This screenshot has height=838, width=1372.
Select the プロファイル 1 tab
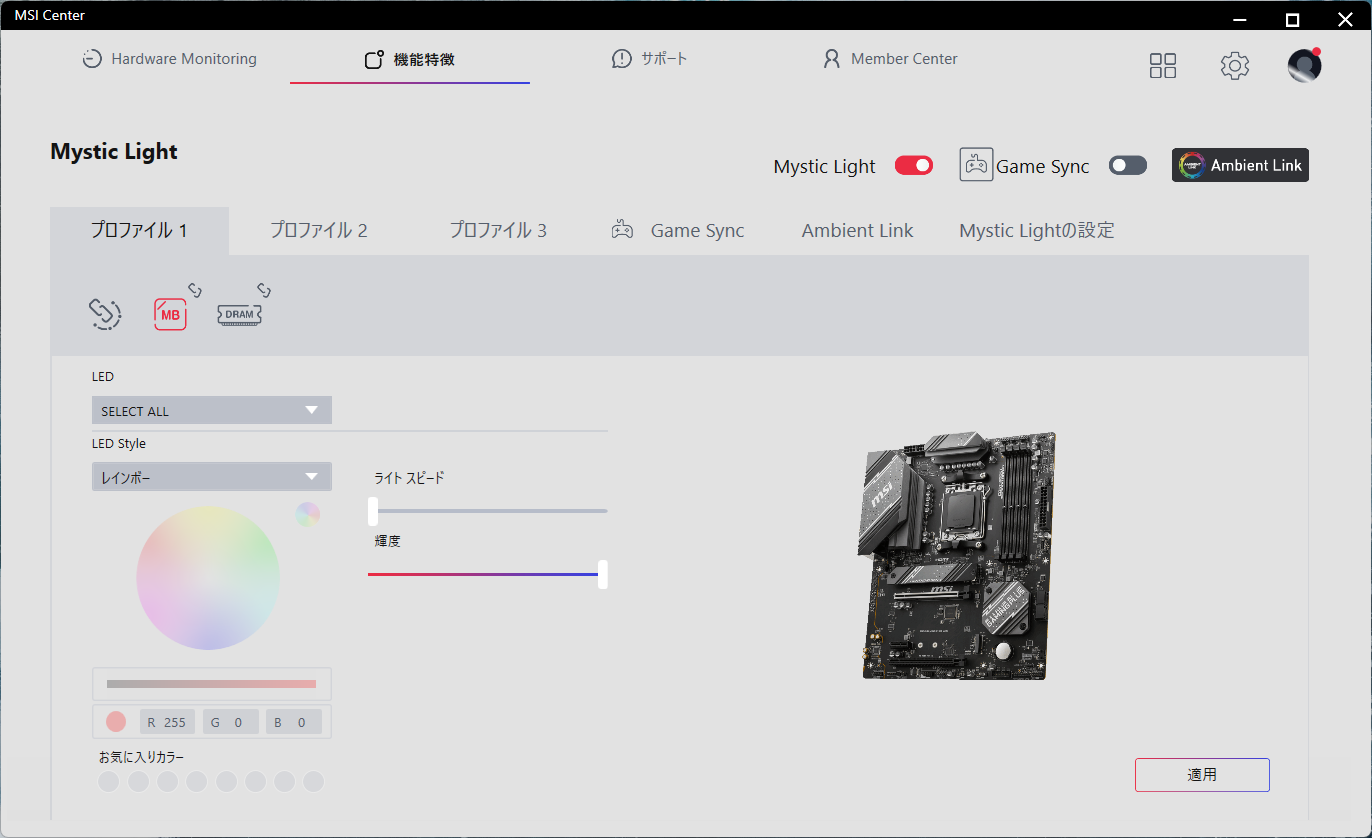[140, 231]
